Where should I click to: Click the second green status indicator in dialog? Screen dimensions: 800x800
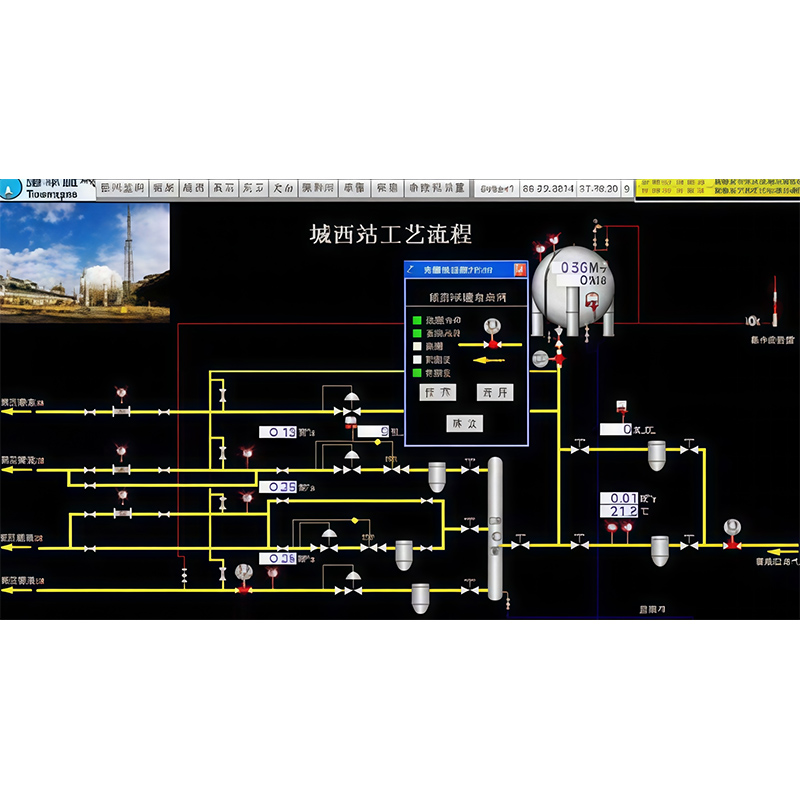pyautogui.click(x=417, y=333)
